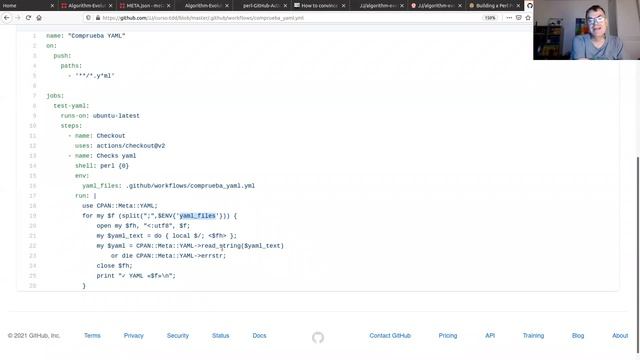Screen dimensions: 640x360
Task: Open the tracking protection shield icon
Action: [x=88, y=18]
